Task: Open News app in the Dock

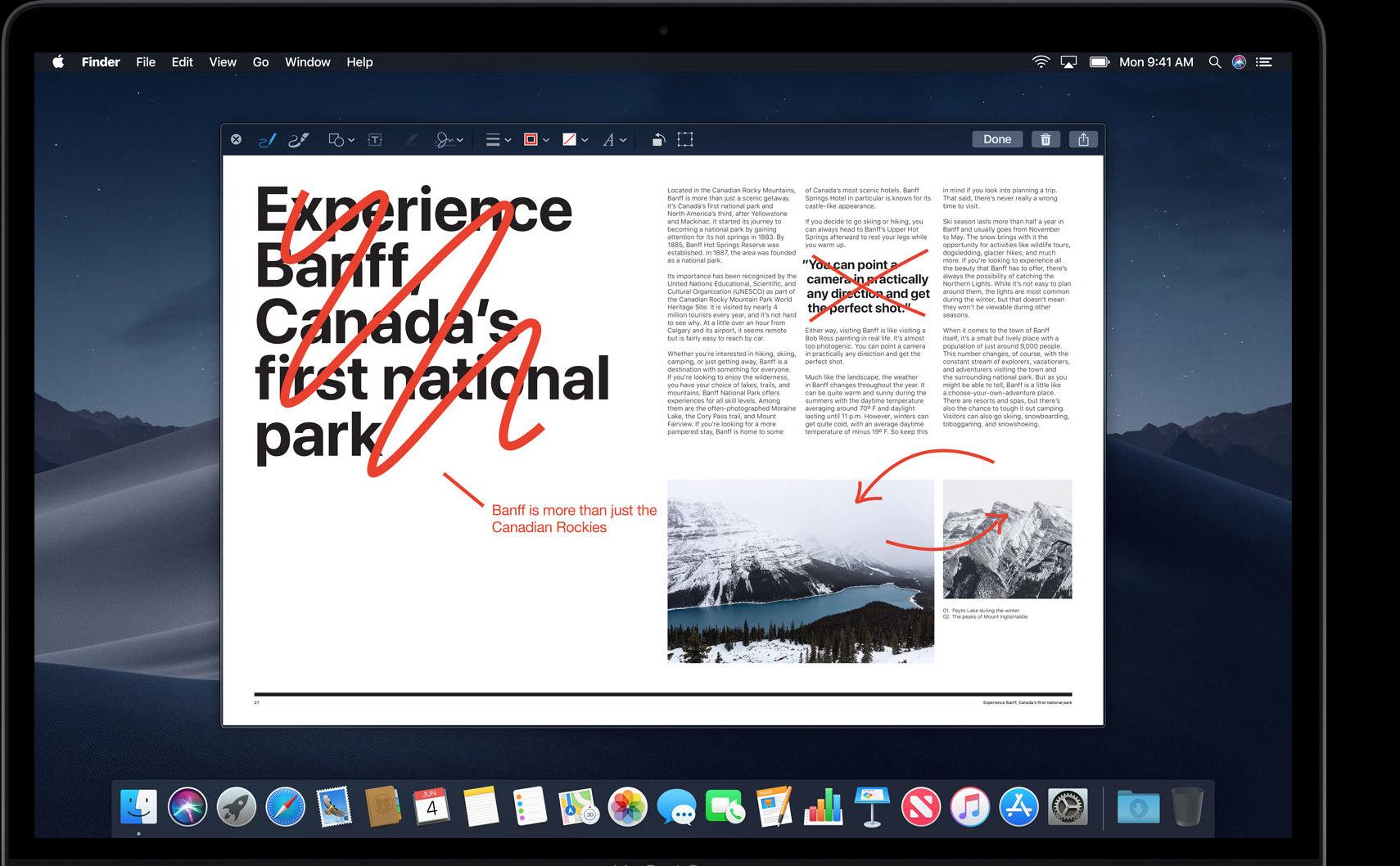Action: 921,807
